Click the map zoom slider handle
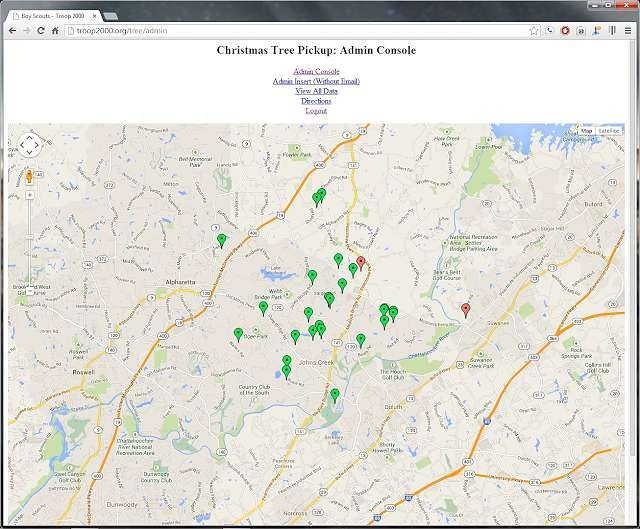 tap(29, 237)
